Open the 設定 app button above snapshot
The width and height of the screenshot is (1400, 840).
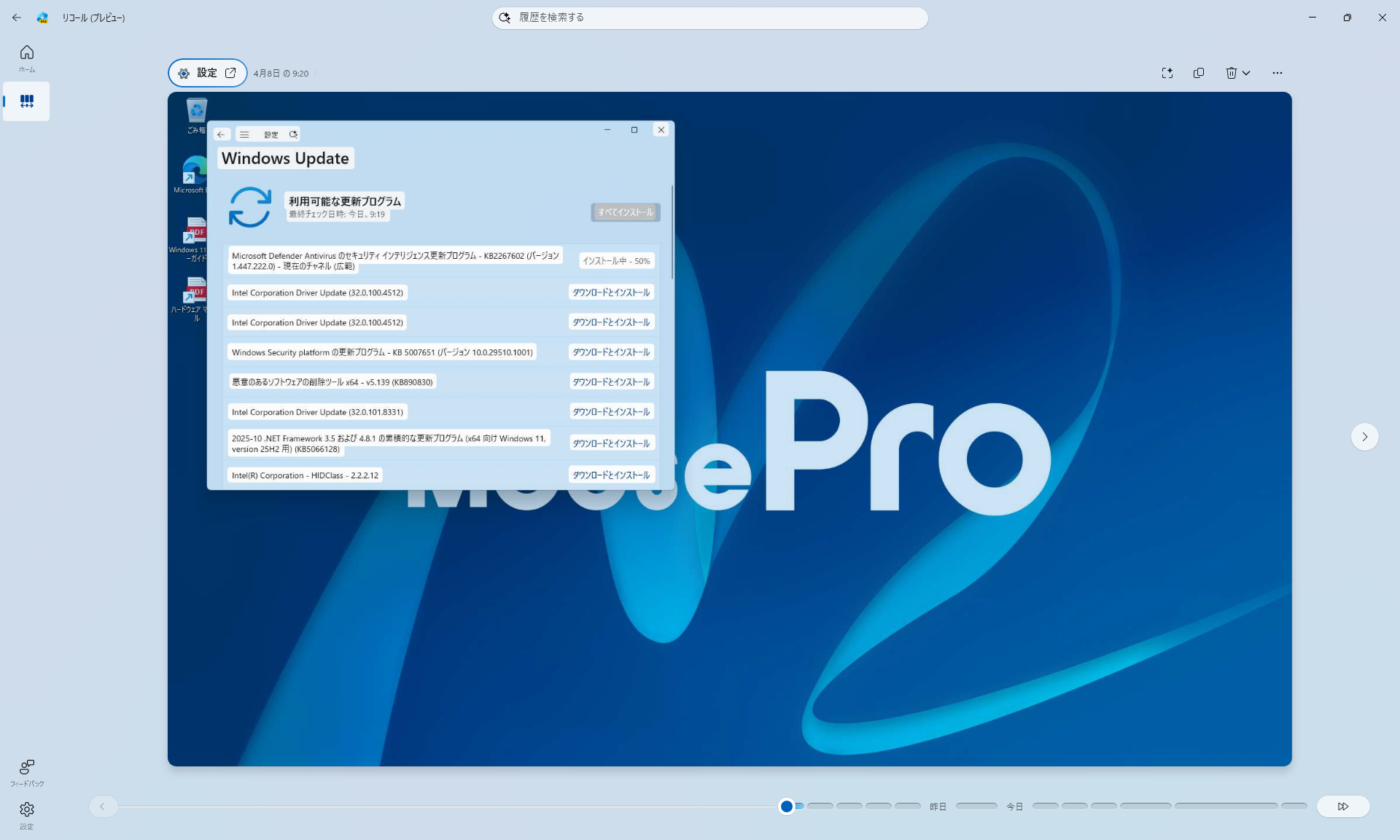[207, 73]
